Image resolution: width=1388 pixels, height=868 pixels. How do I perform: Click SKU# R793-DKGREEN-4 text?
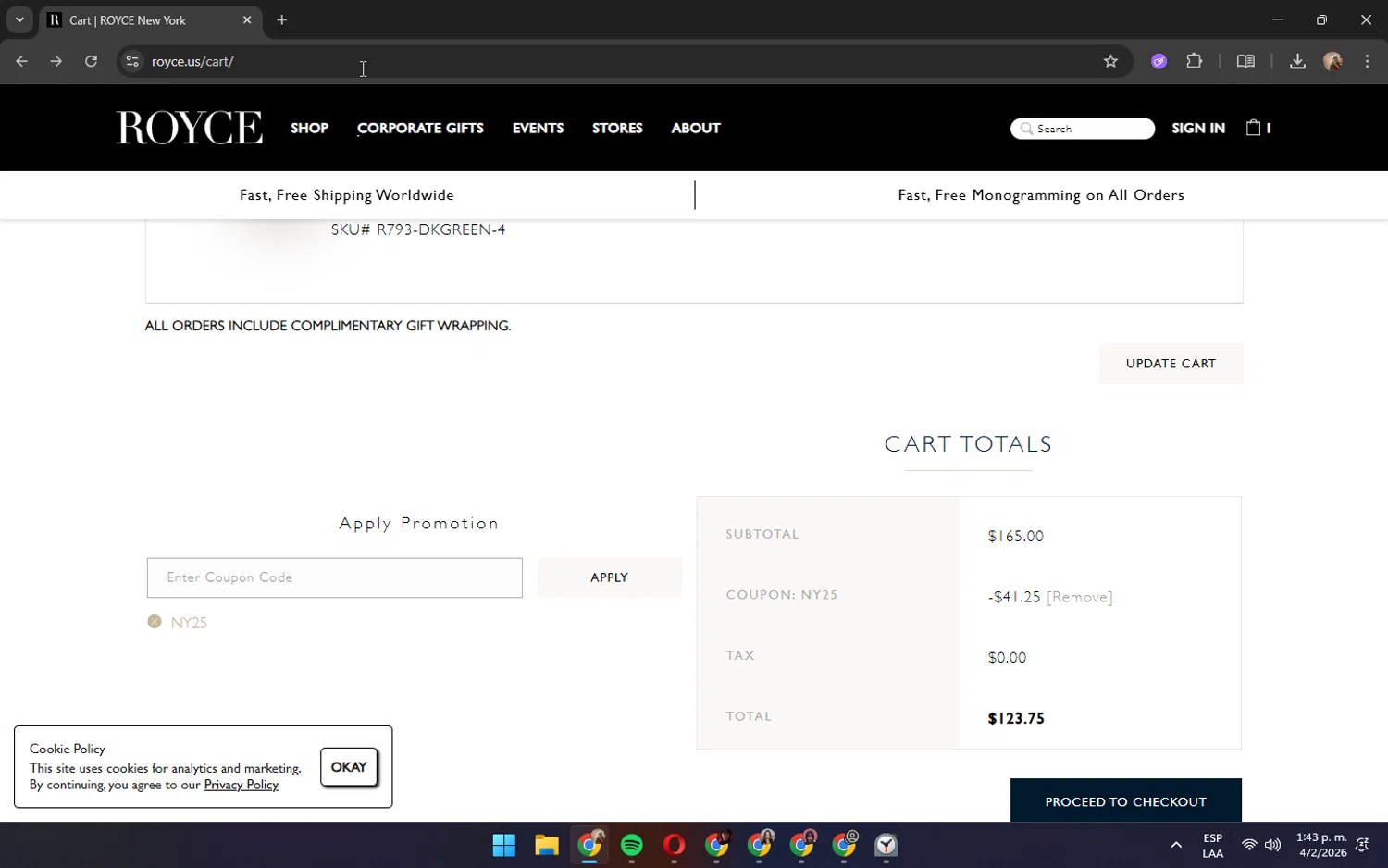click(x=418, y=229)
